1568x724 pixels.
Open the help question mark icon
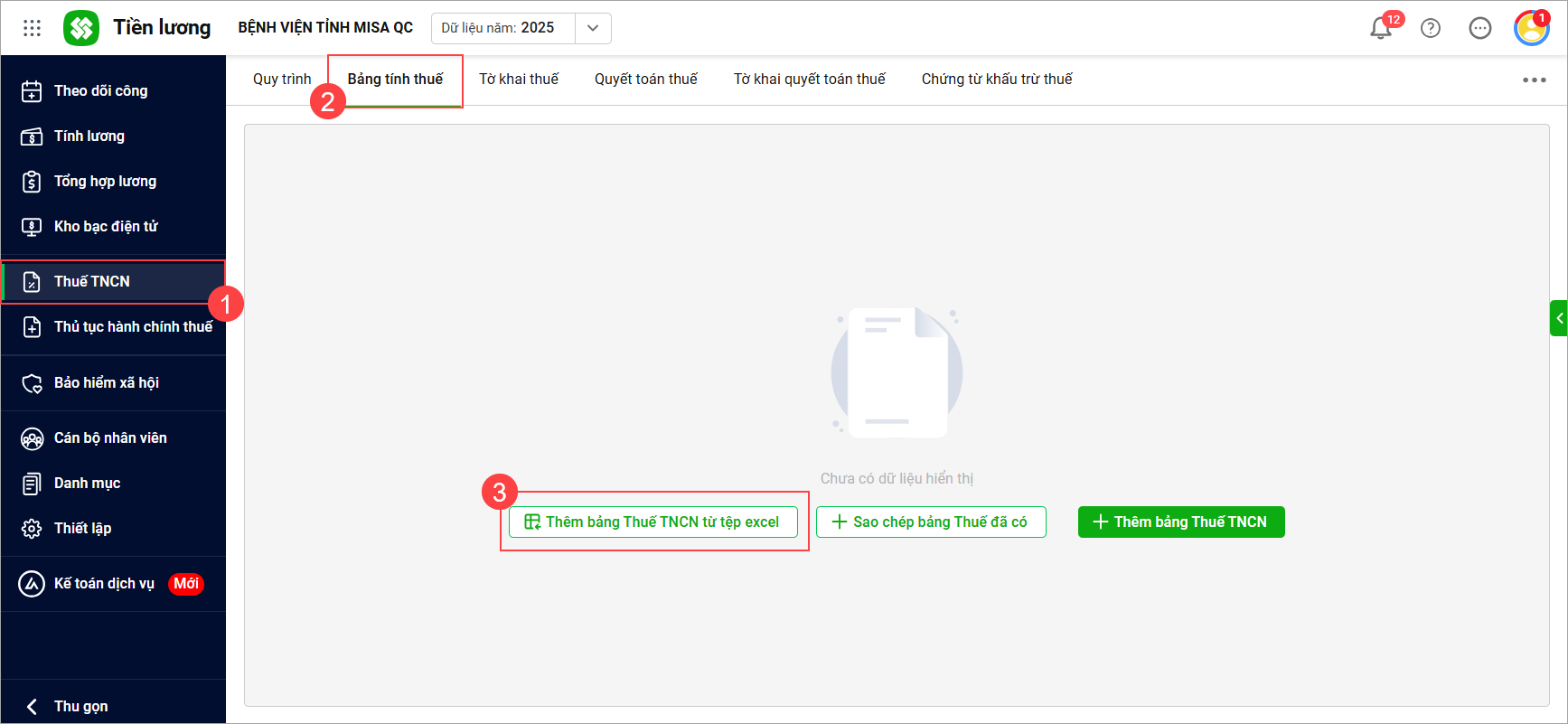[1431, 28]
